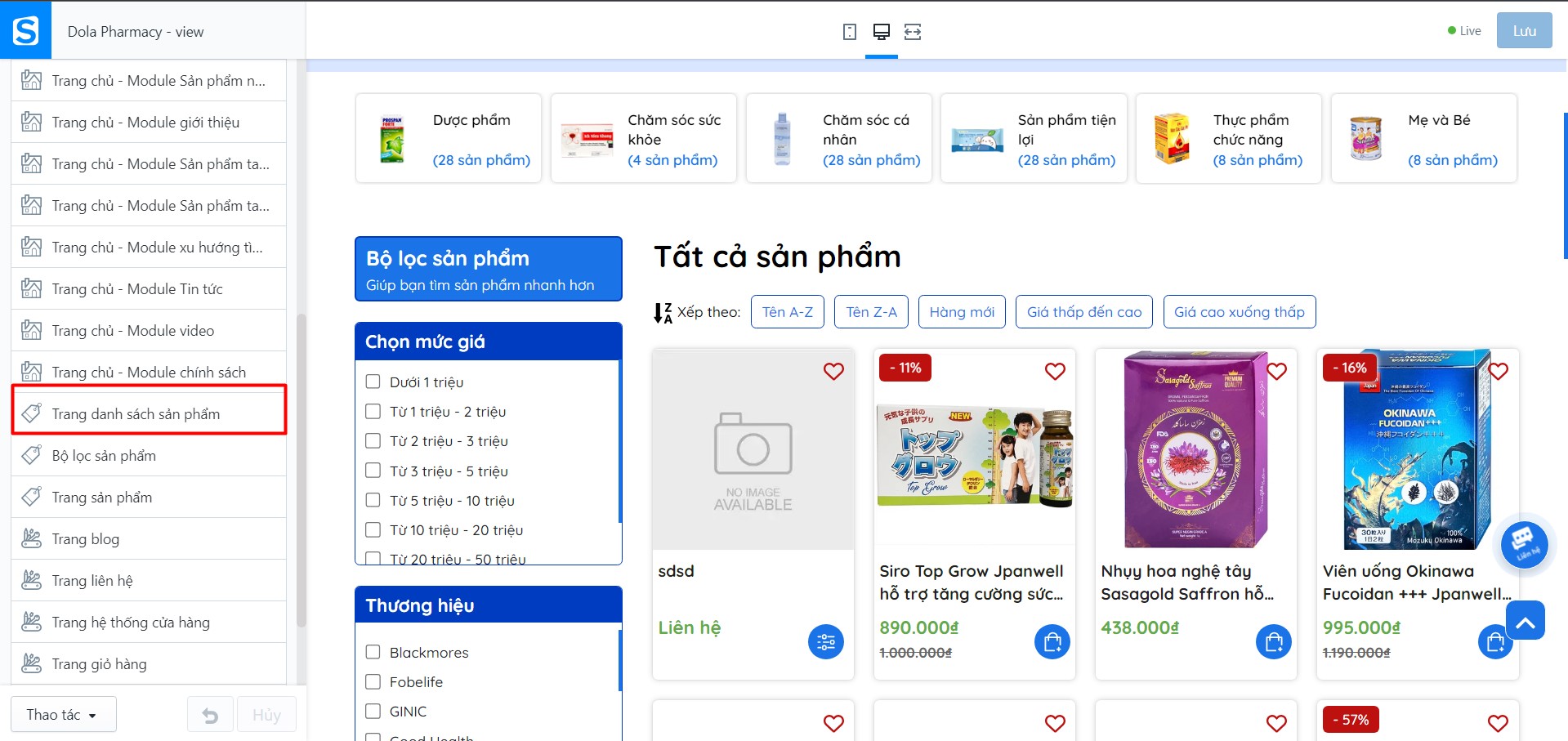Viewport: 1568px width, 741px height.
Task: Open the Thao tác dropdown
Action: (64, 715)
